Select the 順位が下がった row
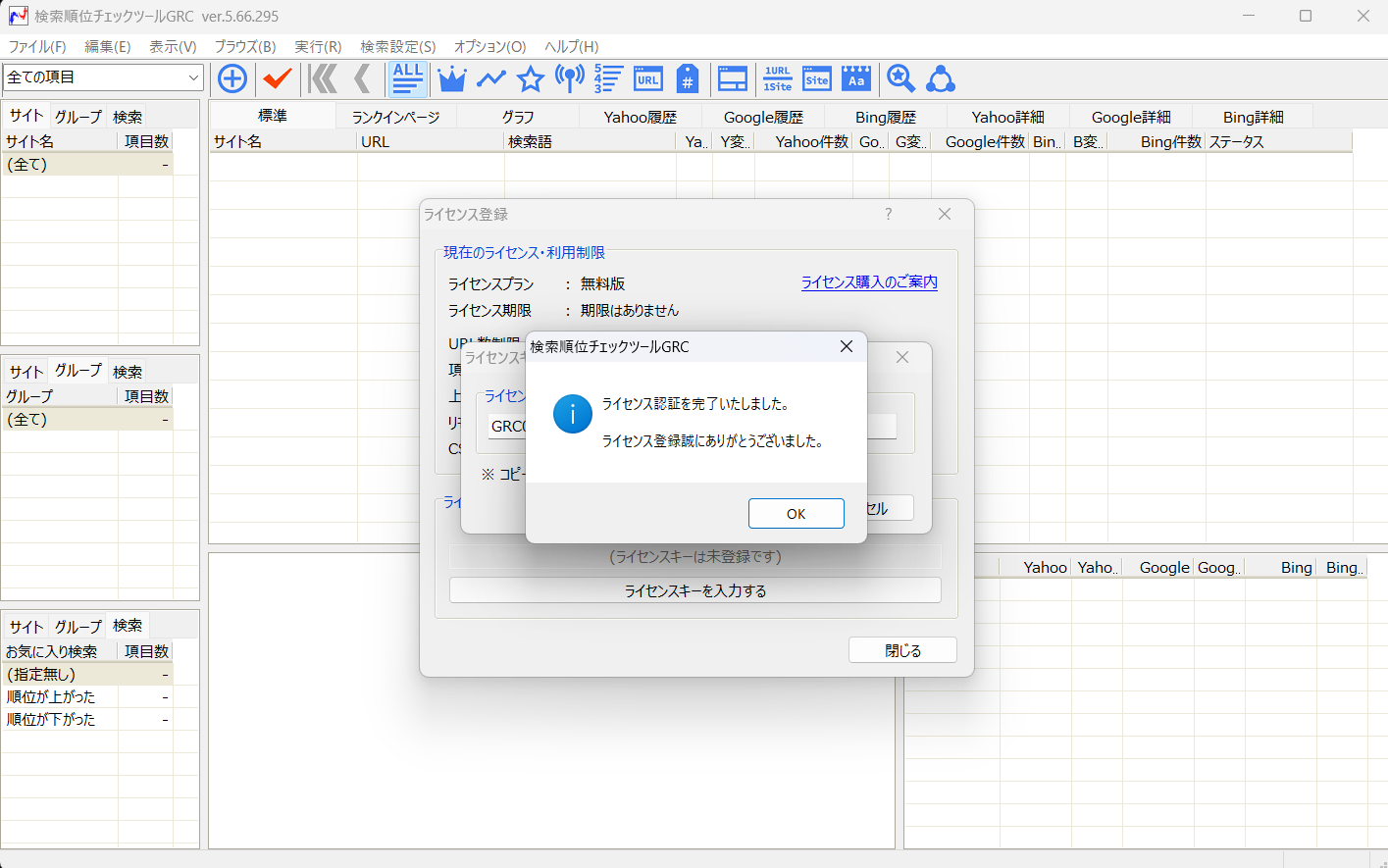1388x868 pixels. coord(87,719)
